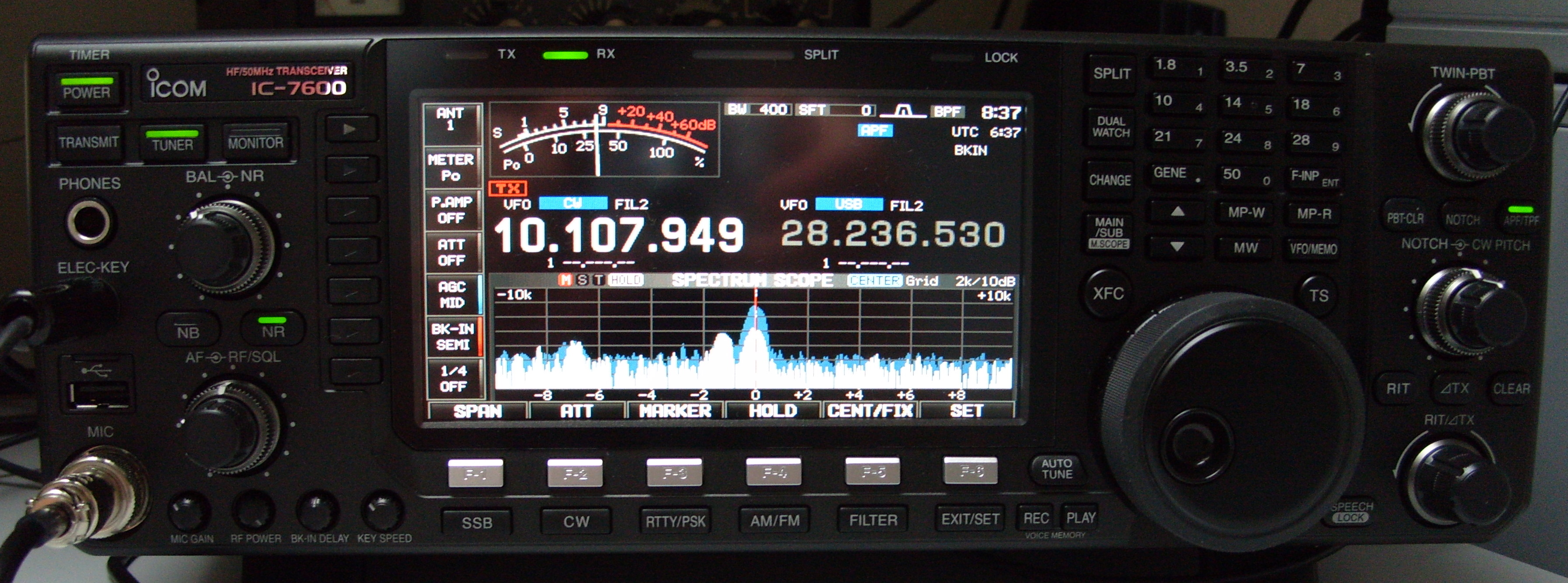The image size is (1568, 583).
Task: Push the AUTO TUNE button
Action: point(1057,469)
